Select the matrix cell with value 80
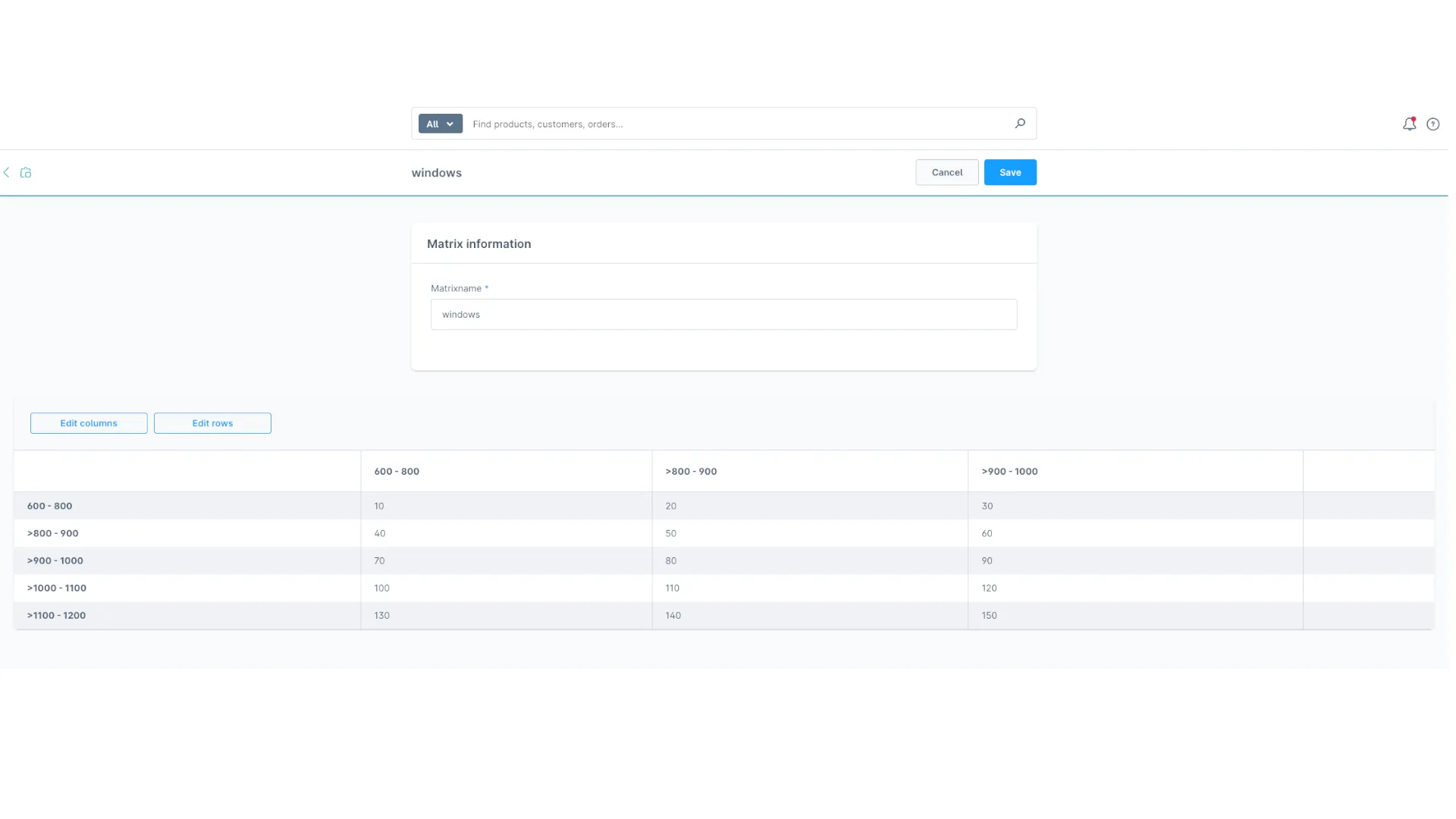Image resolution: width=1456 pixels, height=819 pixels. point(808,560)
